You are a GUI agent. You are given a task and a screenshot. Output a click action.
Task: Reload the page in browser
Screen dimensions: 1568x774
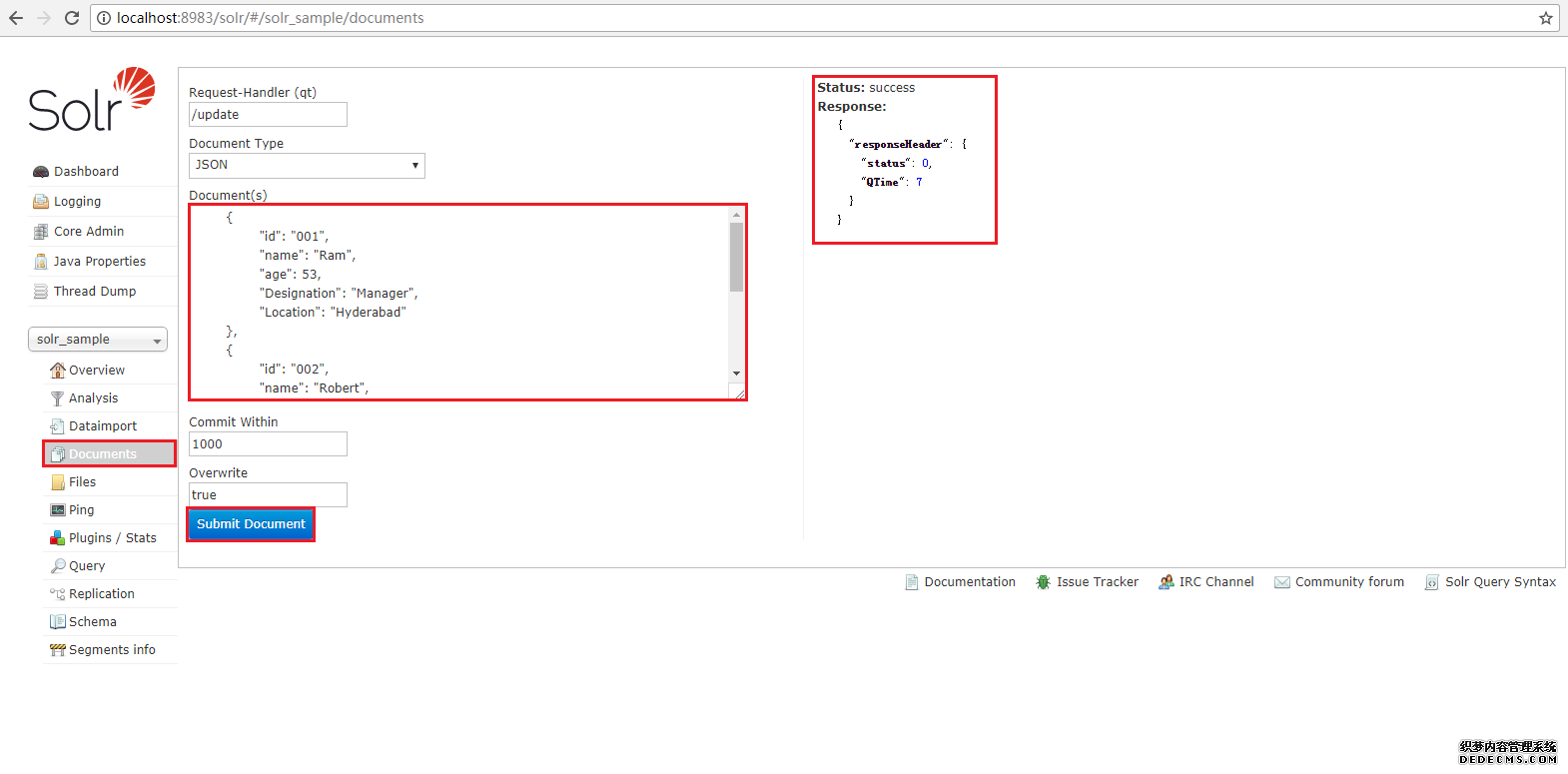pos(72,18)
